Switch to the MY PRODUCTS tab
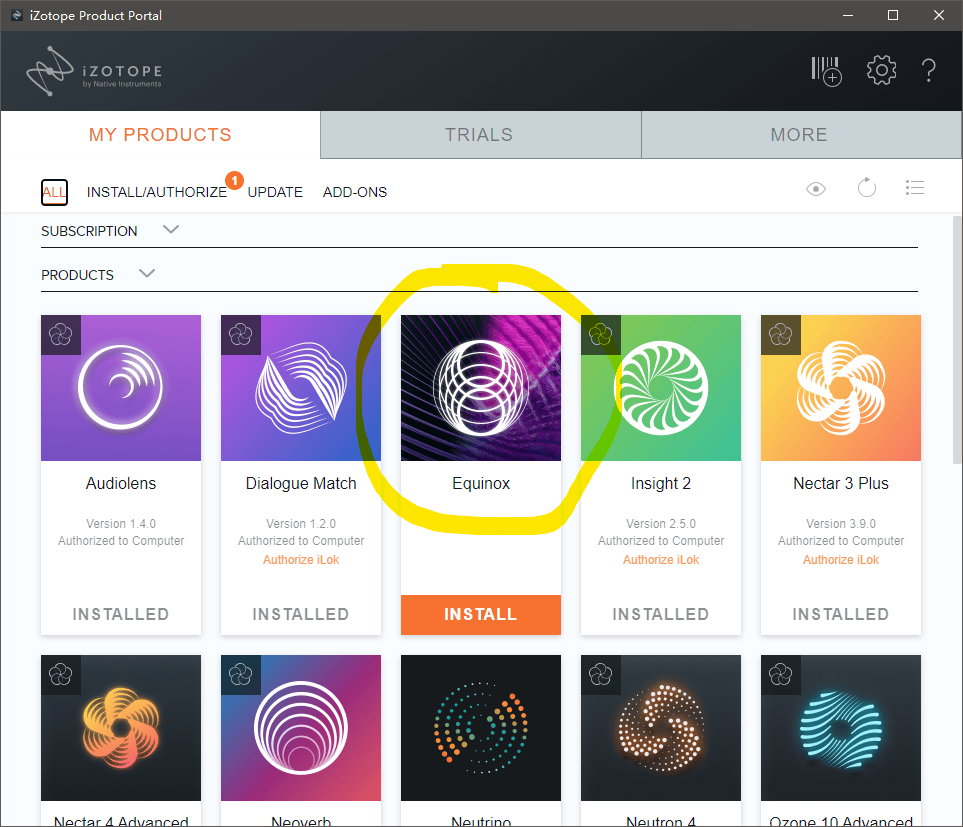 point(160,134)
